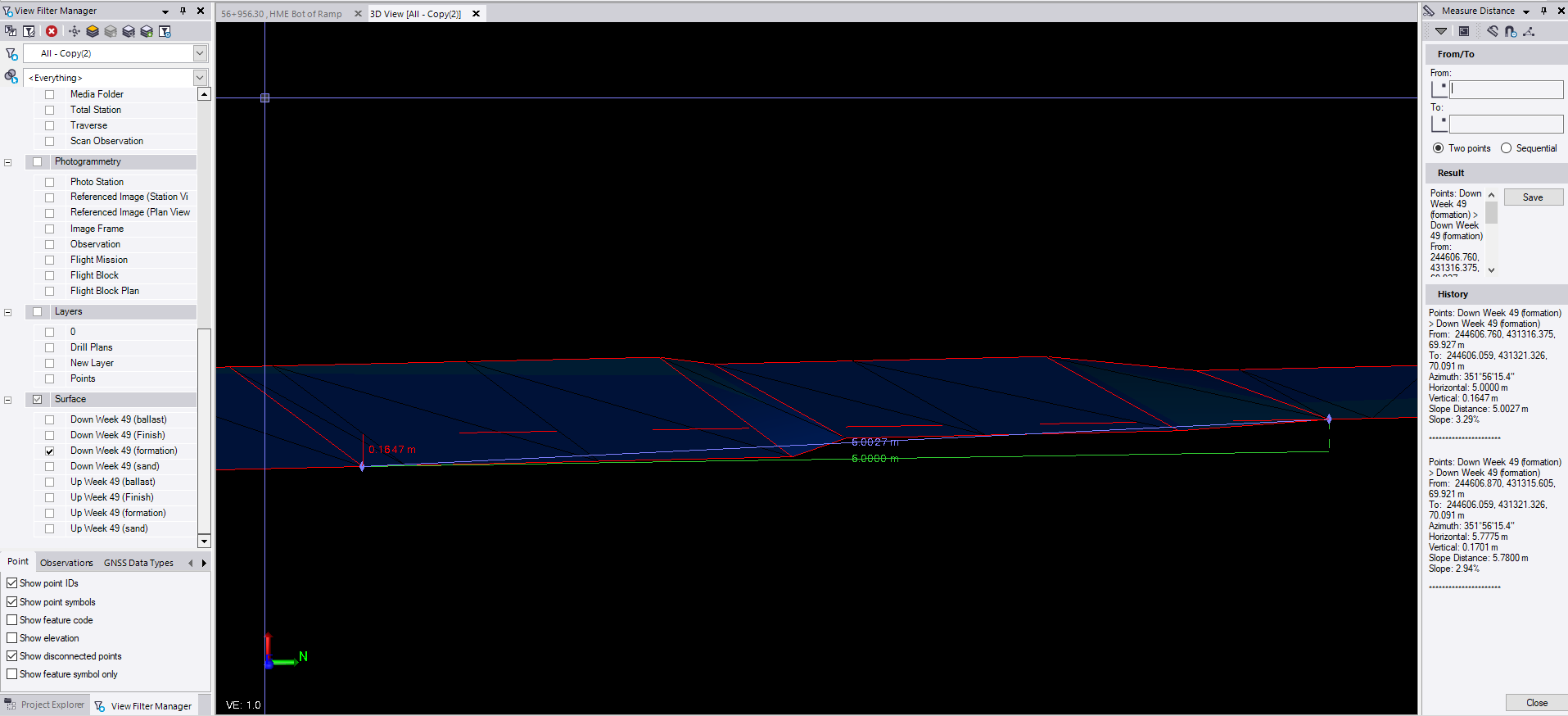Click the crosshair move/select icon in filter toolbar
Image resolution: width=1568 pixels, height=716 pixels.
(x=75, y=31)
